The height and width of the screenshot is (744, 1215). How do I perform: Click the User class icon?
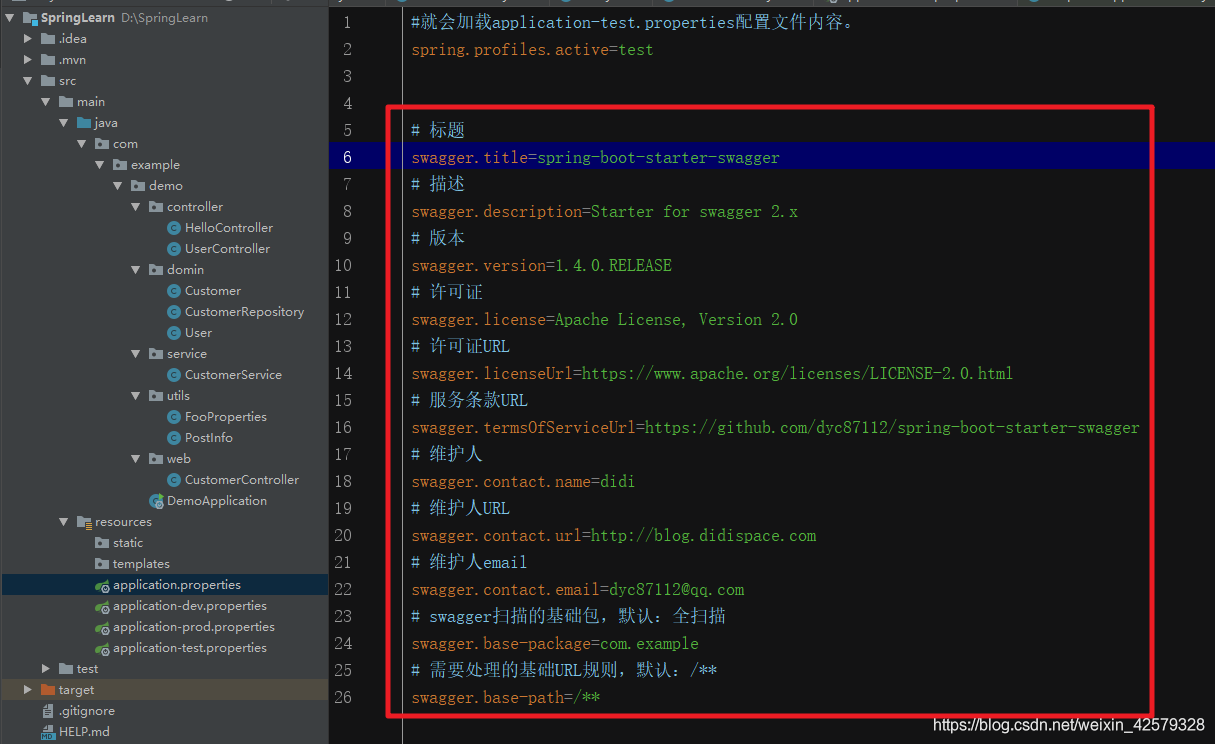[174, 333]
